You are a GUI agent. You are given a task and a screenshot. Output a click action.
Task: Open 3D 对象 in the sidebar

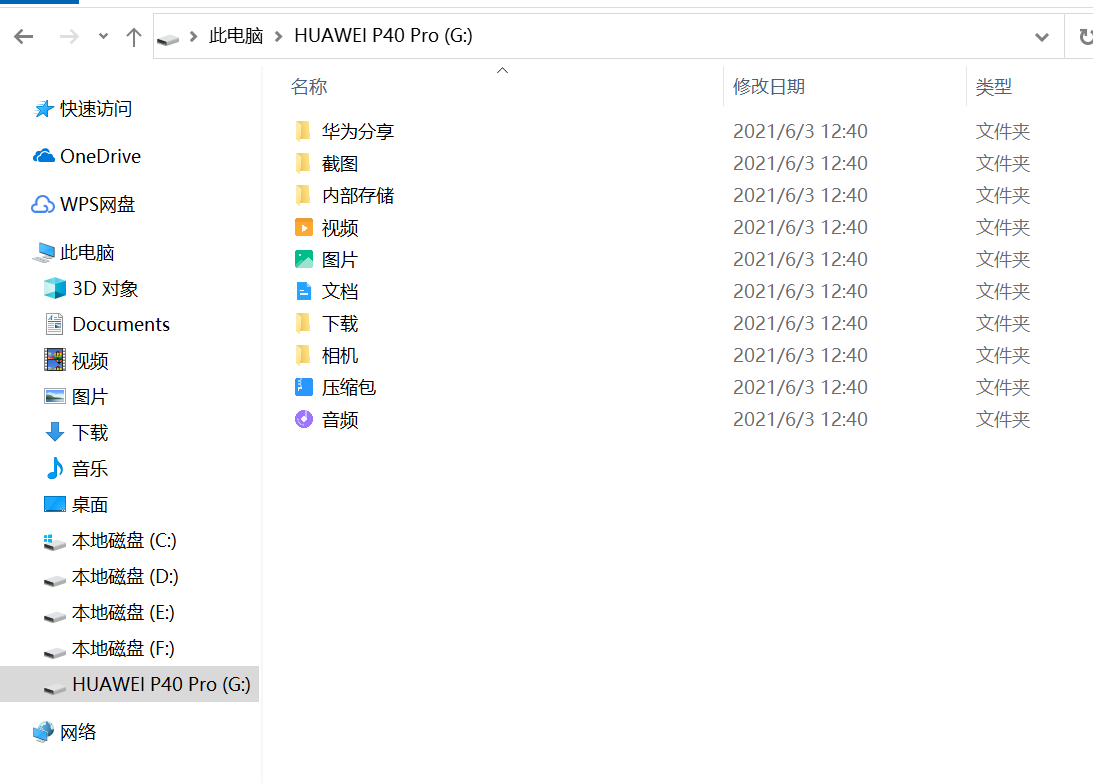pyautogui.click(x=105, y=289)
